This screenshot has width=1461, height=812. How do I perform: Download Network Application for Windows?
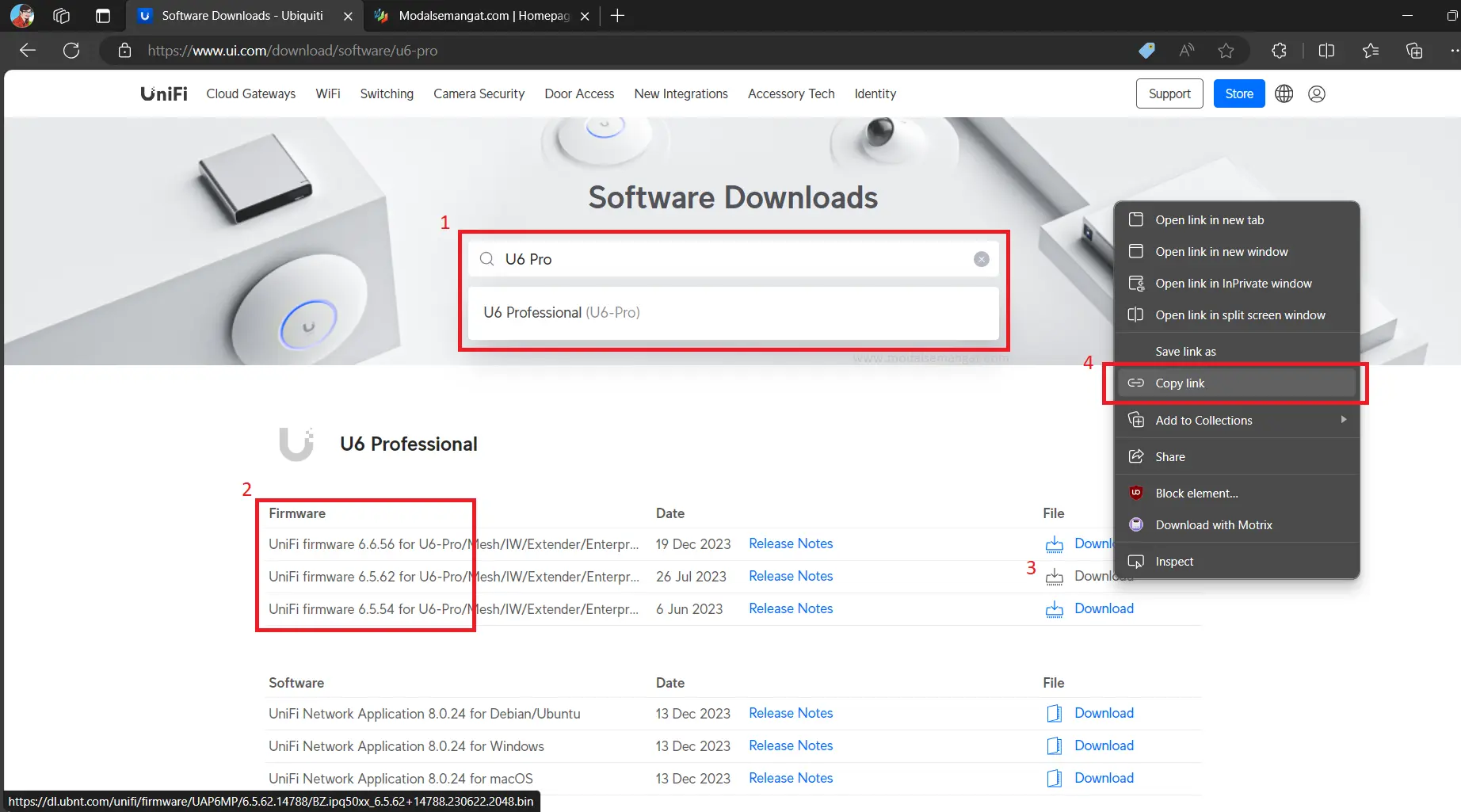(x=1104, y=745)
